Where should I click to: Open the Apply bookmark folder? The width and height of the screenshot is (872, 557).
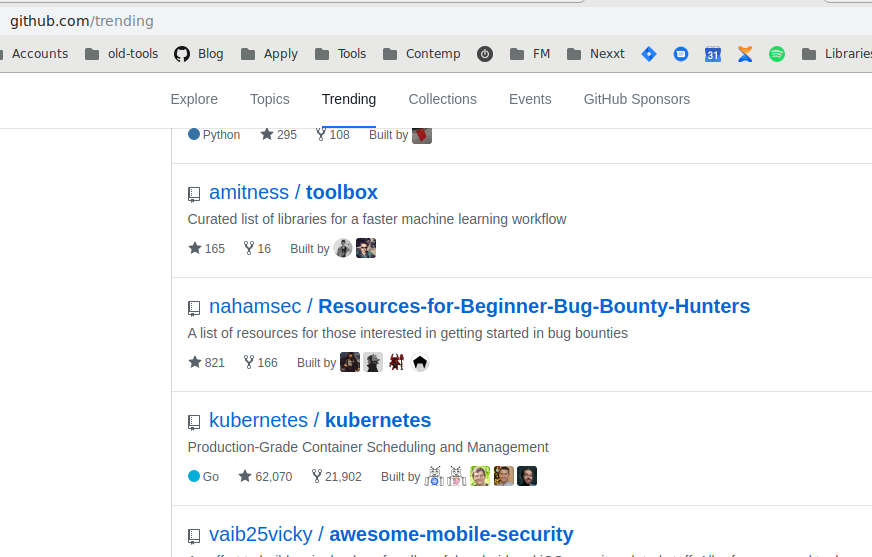[270, 54]
